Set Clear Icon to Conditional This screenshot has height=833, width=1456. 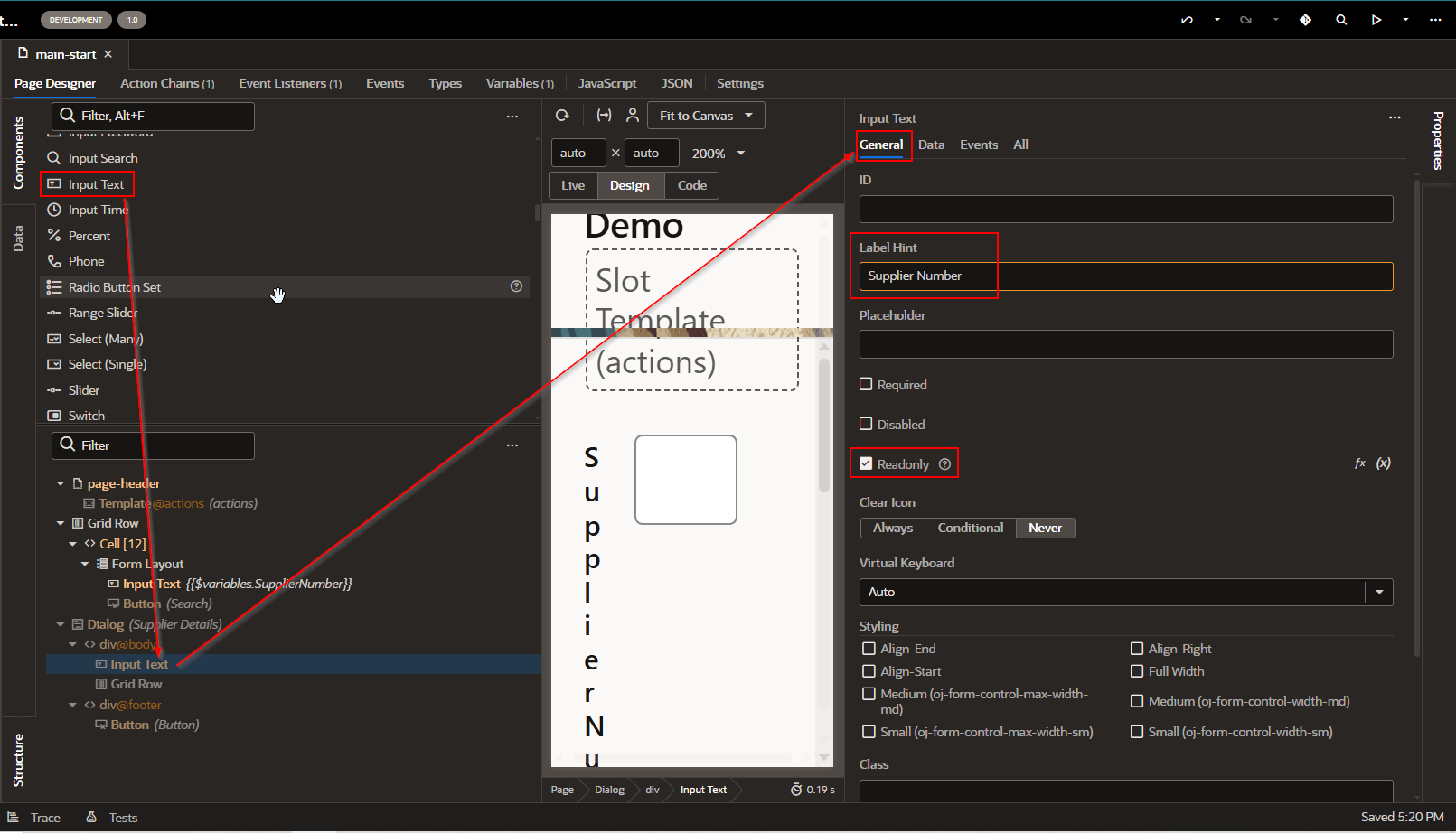click(971, 528)
